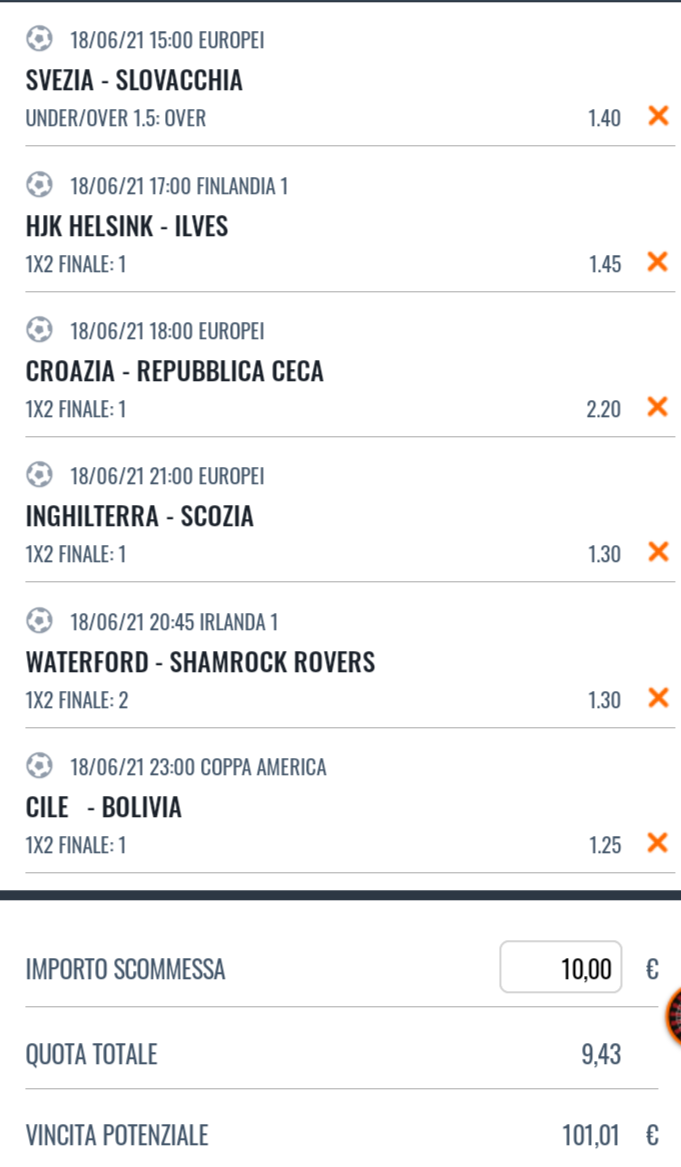Delete the Waterford - Shamrock Rovers selection
The height and width of the screenshot is (1167, 681).
coord(658,698)
